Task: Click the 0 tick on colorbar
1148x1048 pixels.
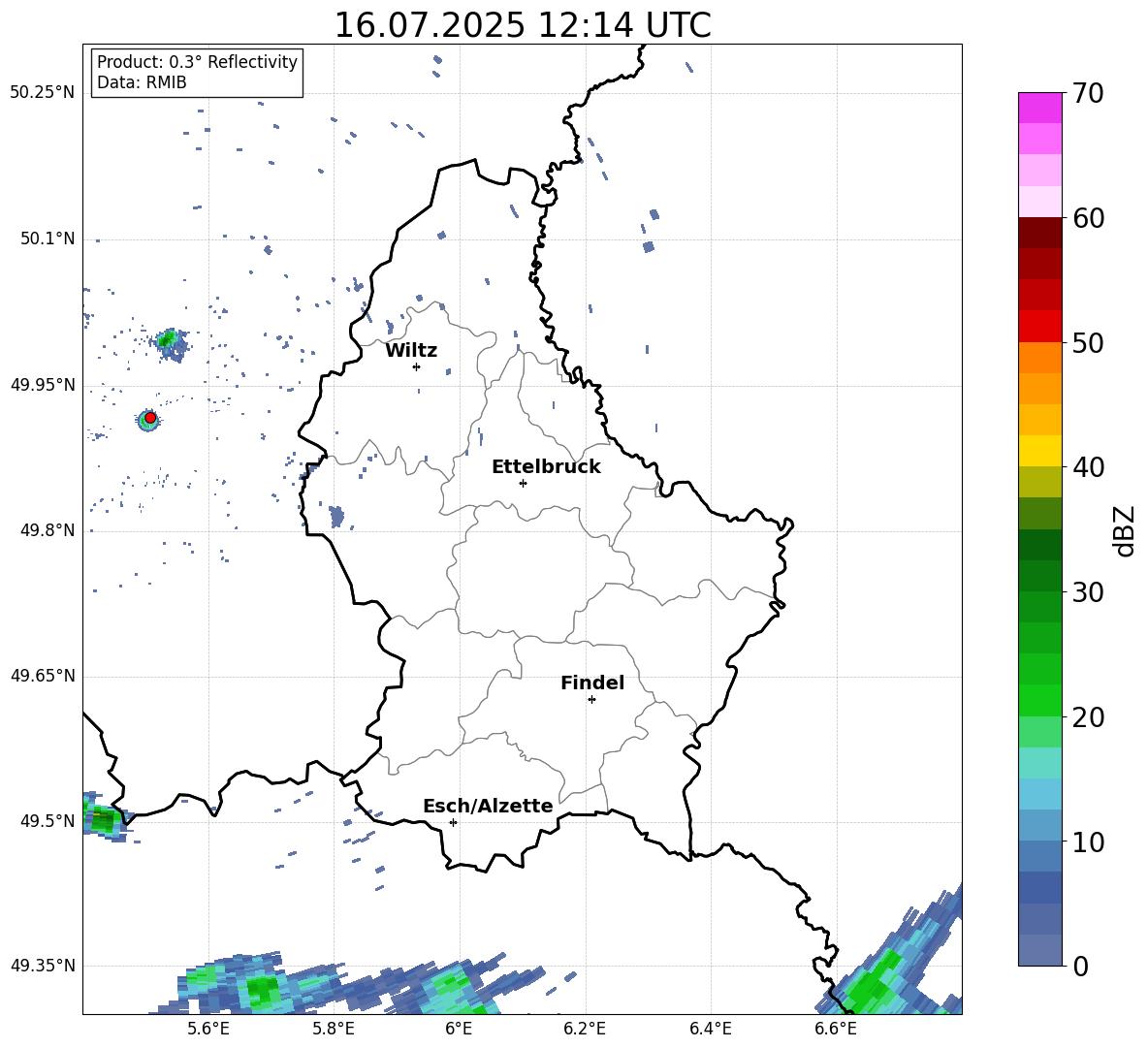Action: tap(1080, 966)
